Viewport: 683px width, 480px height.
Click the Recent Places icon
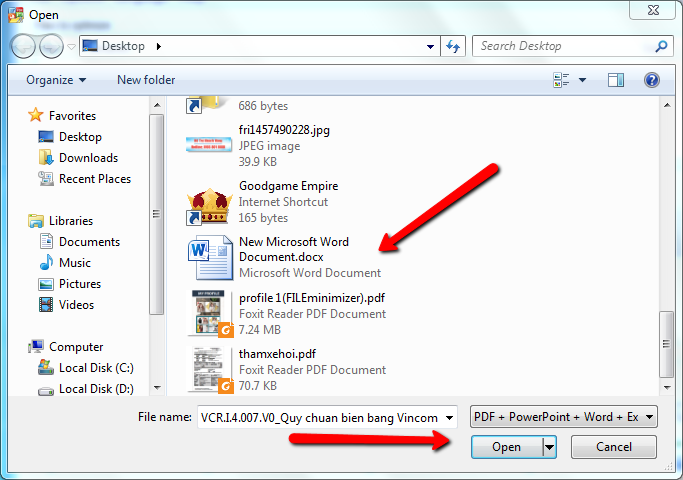(46, 179)
